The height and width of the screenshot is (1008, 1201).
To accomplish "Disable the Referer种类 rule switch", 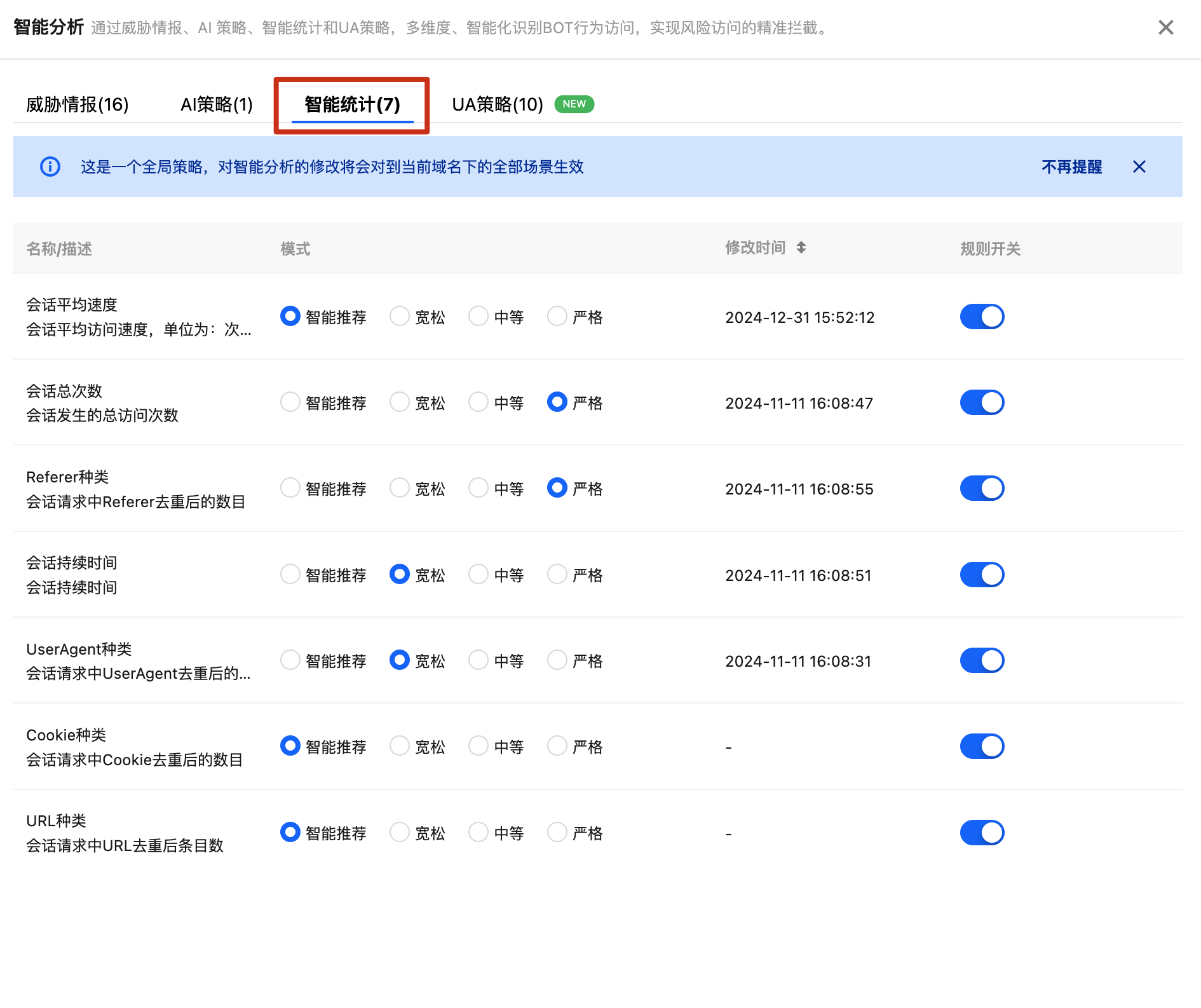I will tap(982, 488).
